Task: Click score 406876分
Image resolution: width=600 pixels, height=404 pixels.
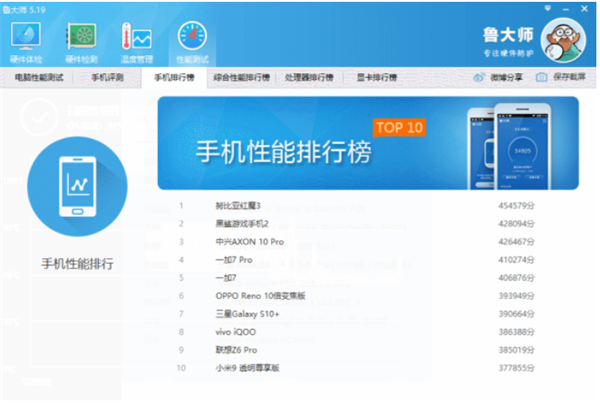Action: [x=516, y=278]
